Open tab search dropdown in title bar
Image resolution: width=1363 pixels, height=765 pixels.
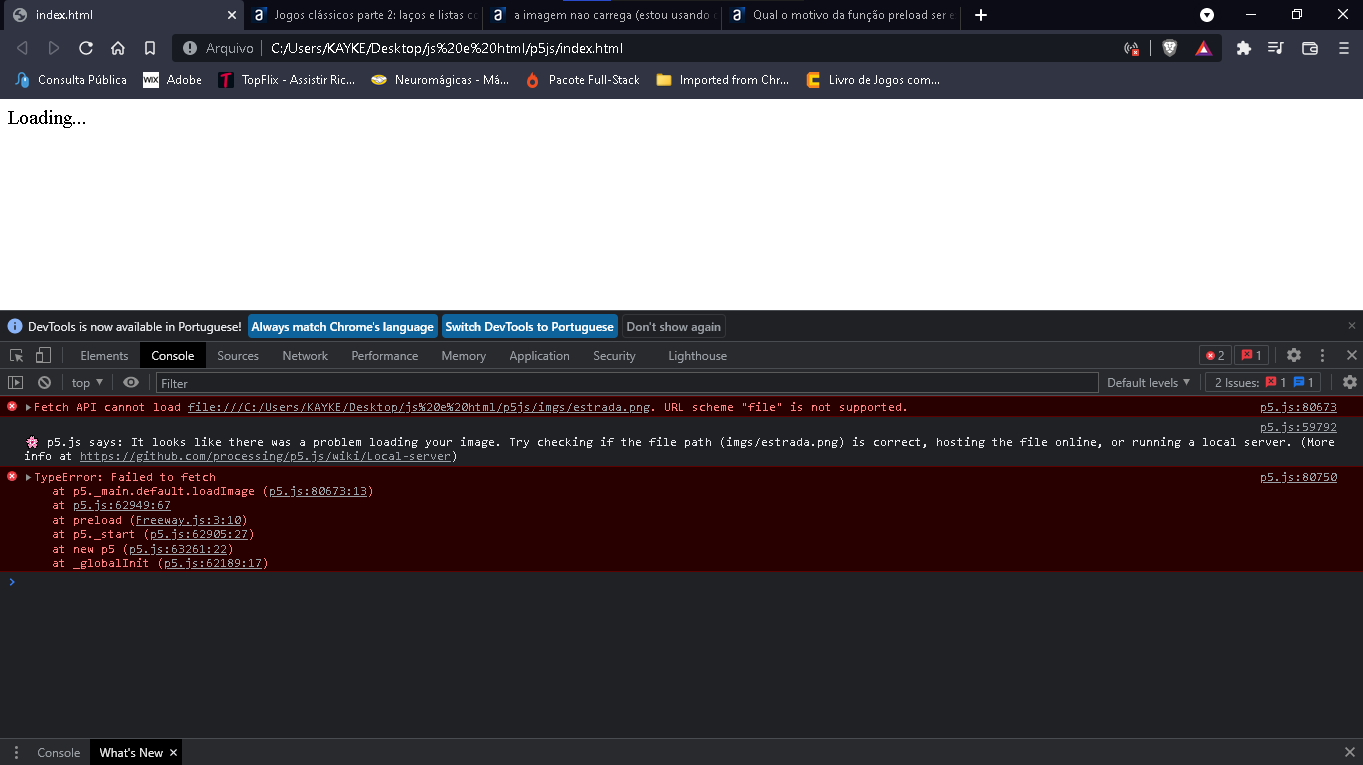click(x=1207, y=15)
